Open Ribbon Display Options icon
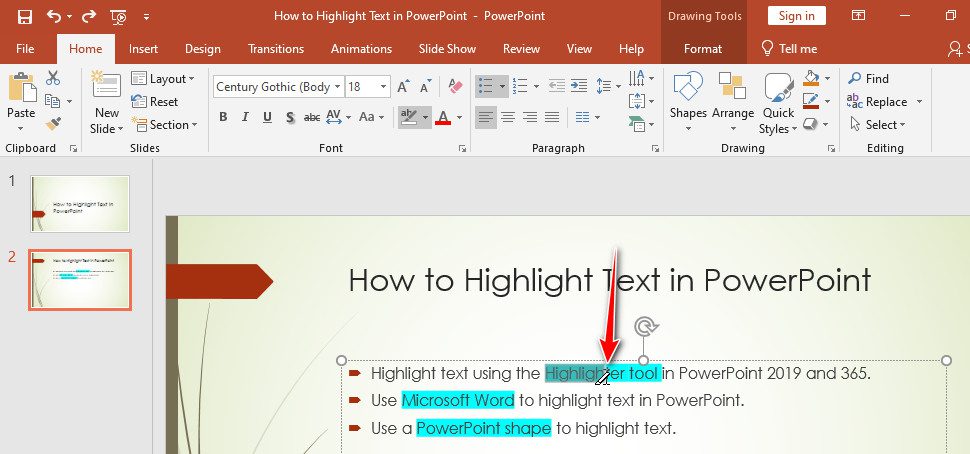Viewport: 970px width, 454px height. 859,16
